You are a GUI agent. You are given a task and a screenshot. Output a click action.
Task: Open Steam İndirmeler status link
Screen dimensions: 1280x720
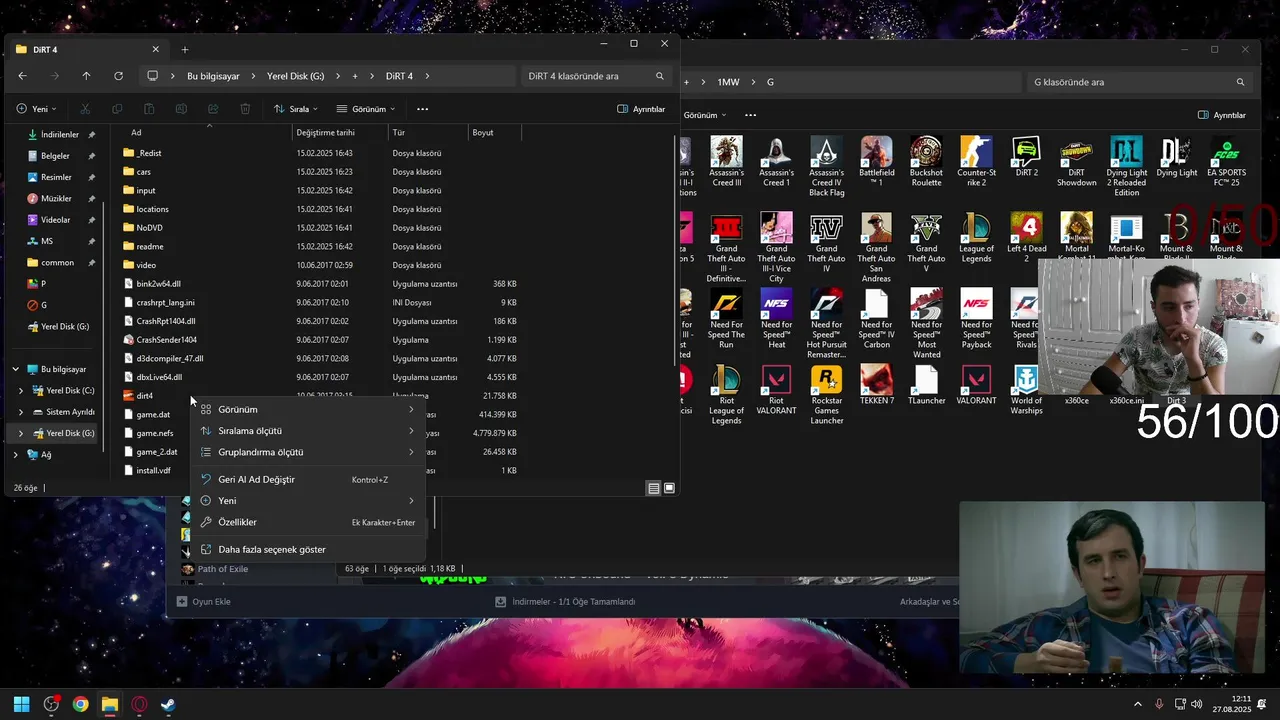tap(566, 602)
